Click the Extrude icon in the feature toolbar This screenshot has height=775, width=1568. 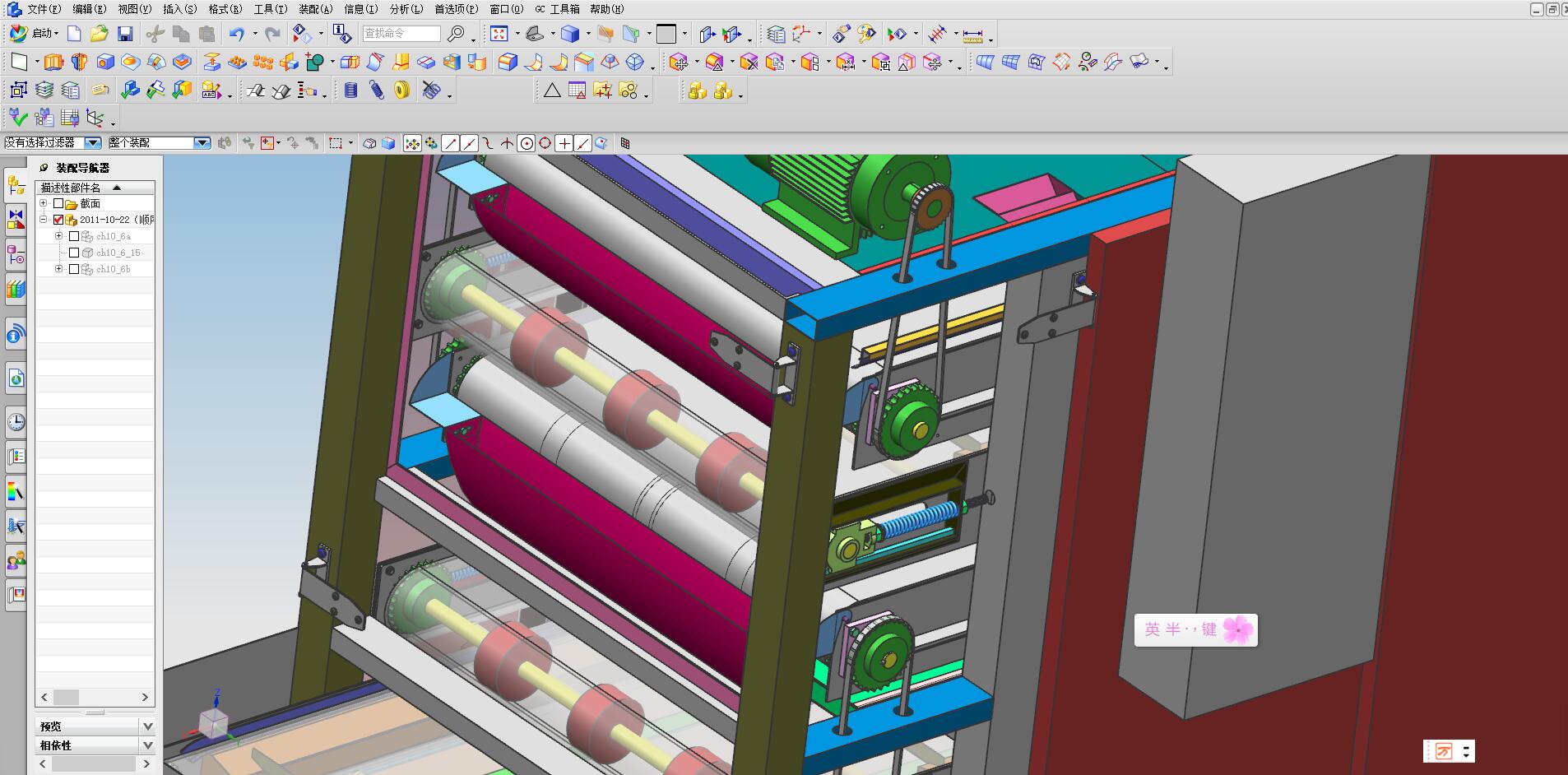[53, 62]
